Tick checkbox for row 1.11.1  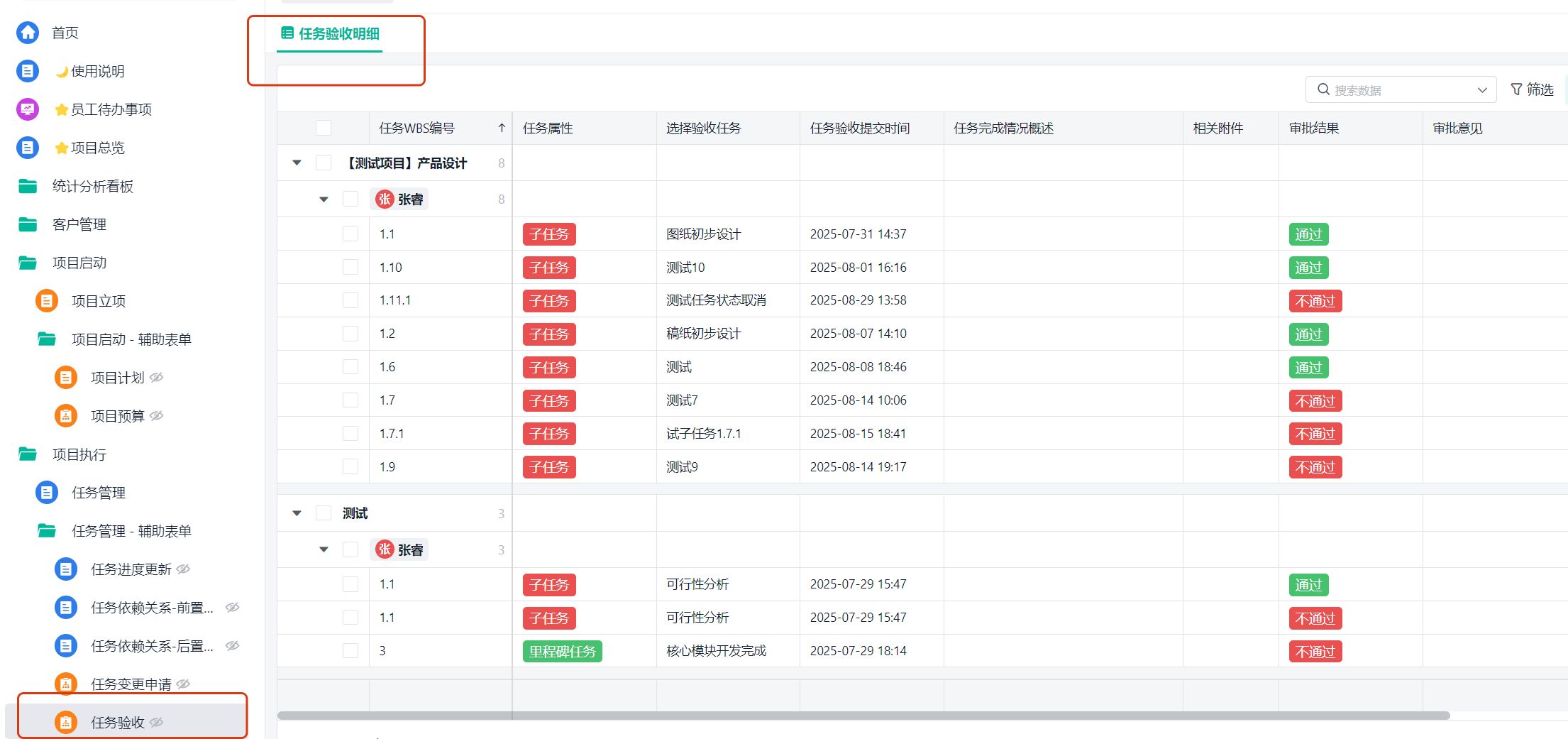point(350,300)
